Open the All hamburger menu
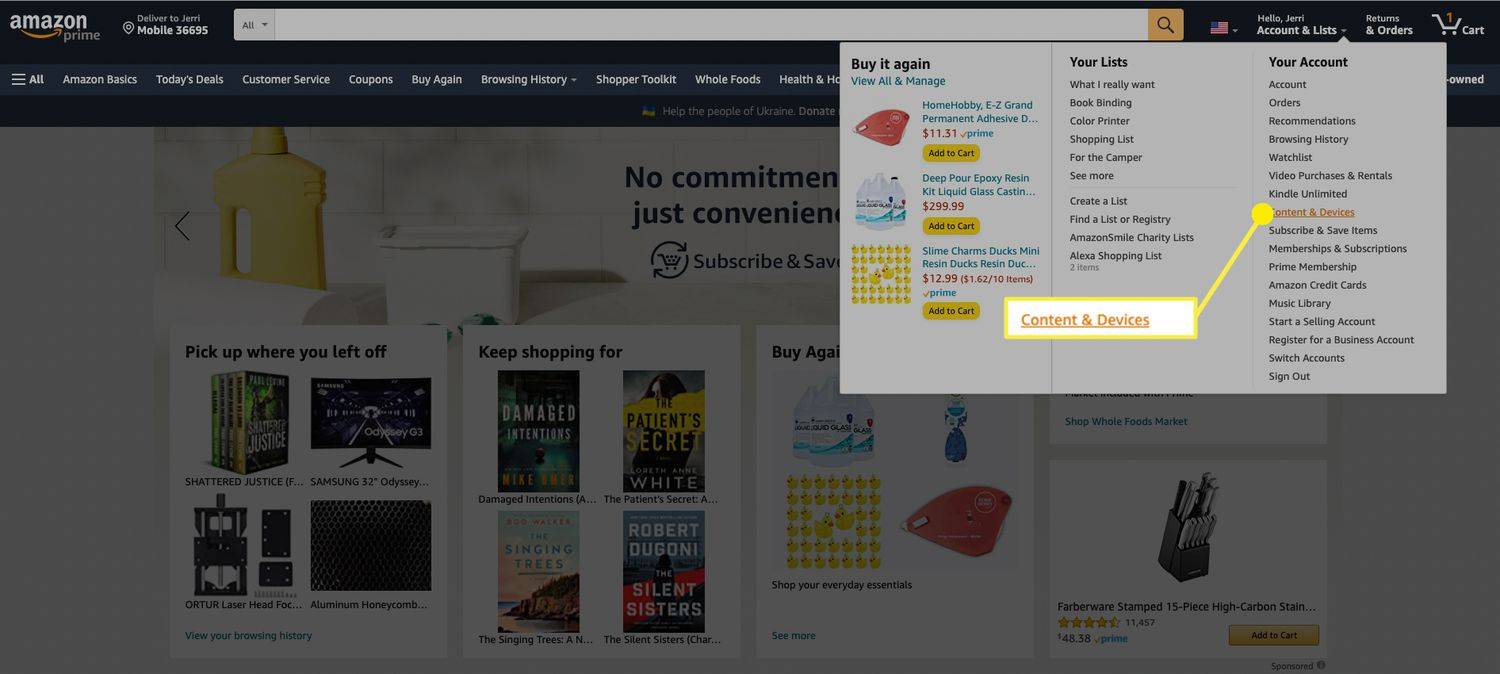The width and height of the screenshot is (1500, 674). pos(28,79)
